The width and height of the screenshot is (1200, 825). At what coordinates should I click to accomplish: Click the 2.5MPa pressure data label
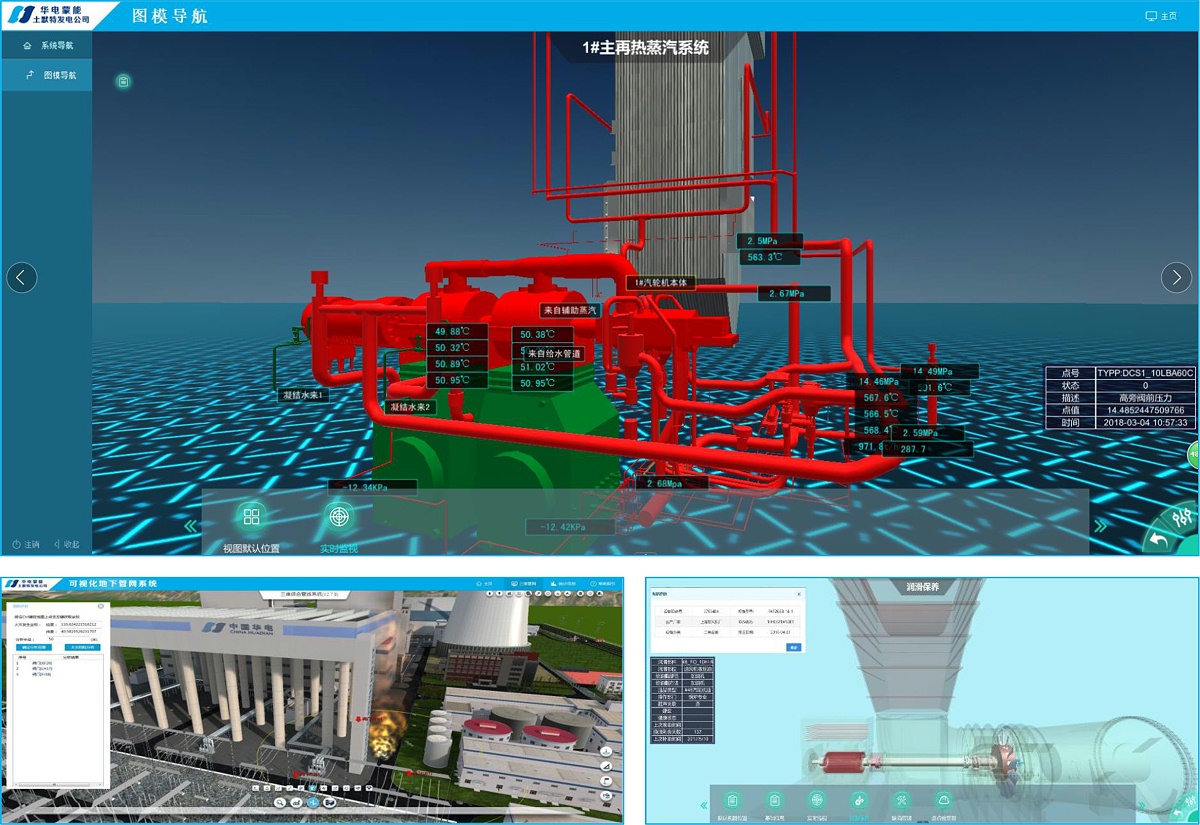[x=770, y=241]
